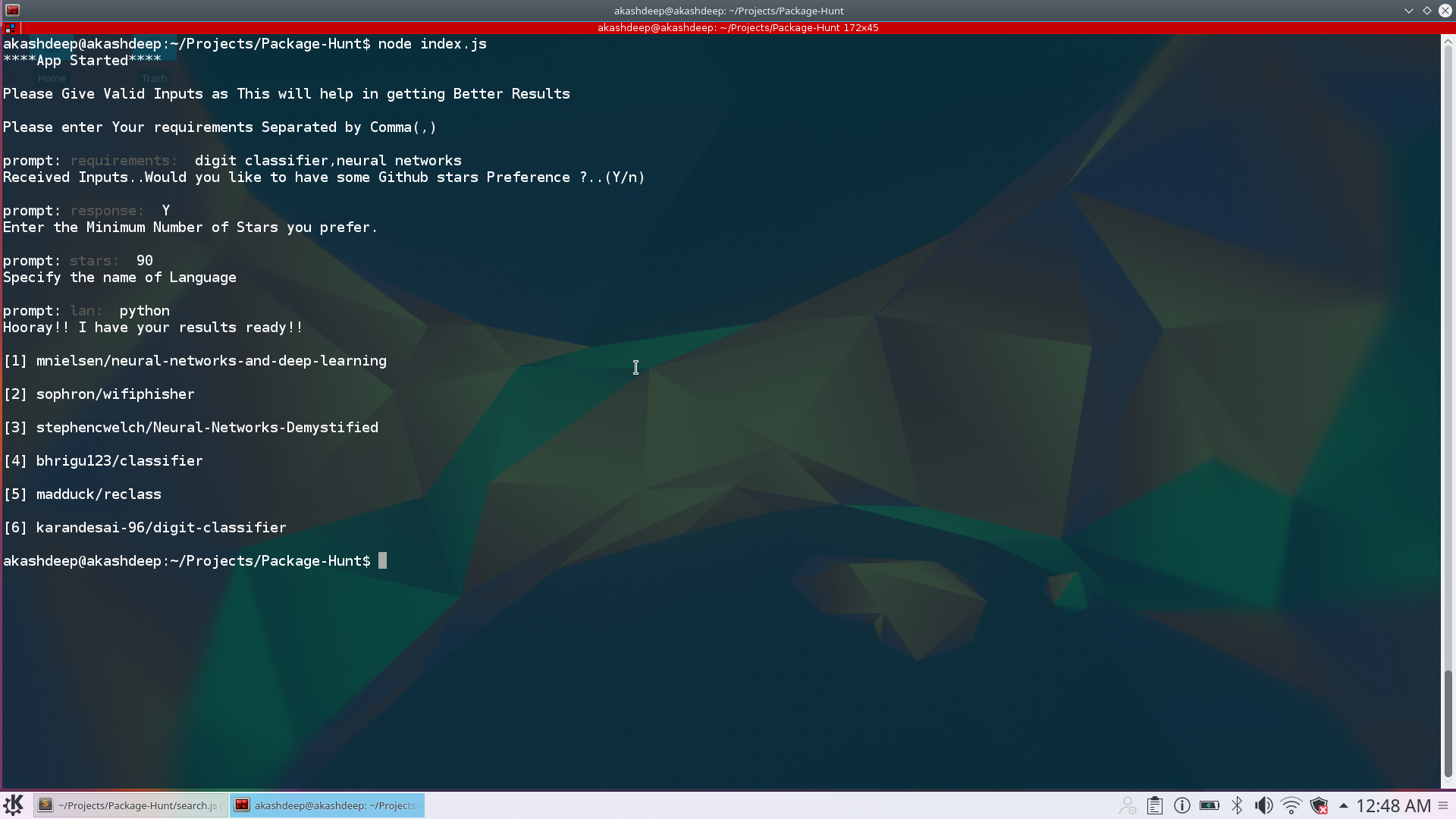Open the Wi-Fi network tray icon

point(1291,805)
